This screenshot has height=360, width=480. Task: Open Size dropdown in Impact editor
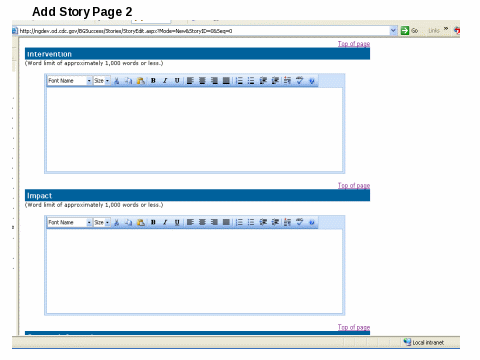pos(102,222)
